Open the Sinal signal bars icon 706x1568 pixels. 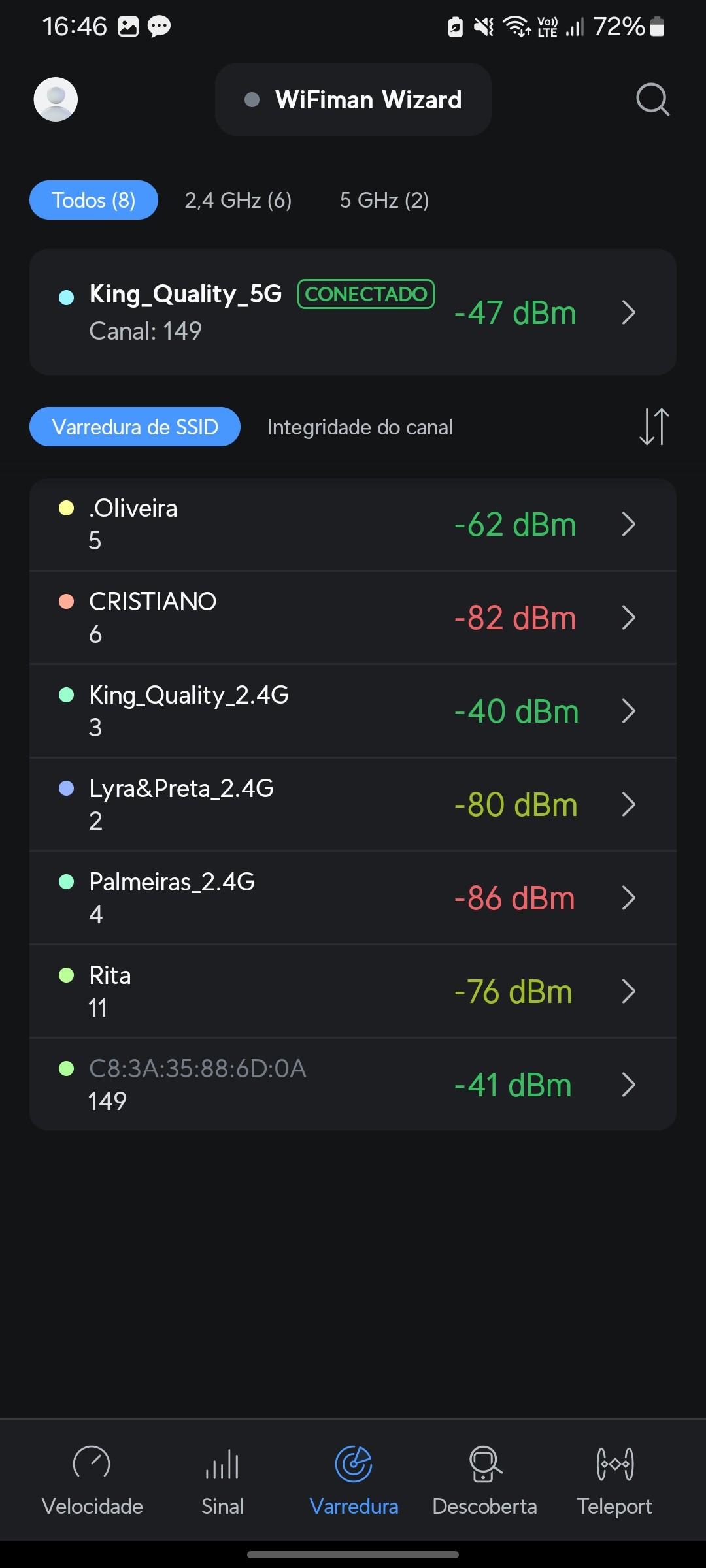[222, 1463]
